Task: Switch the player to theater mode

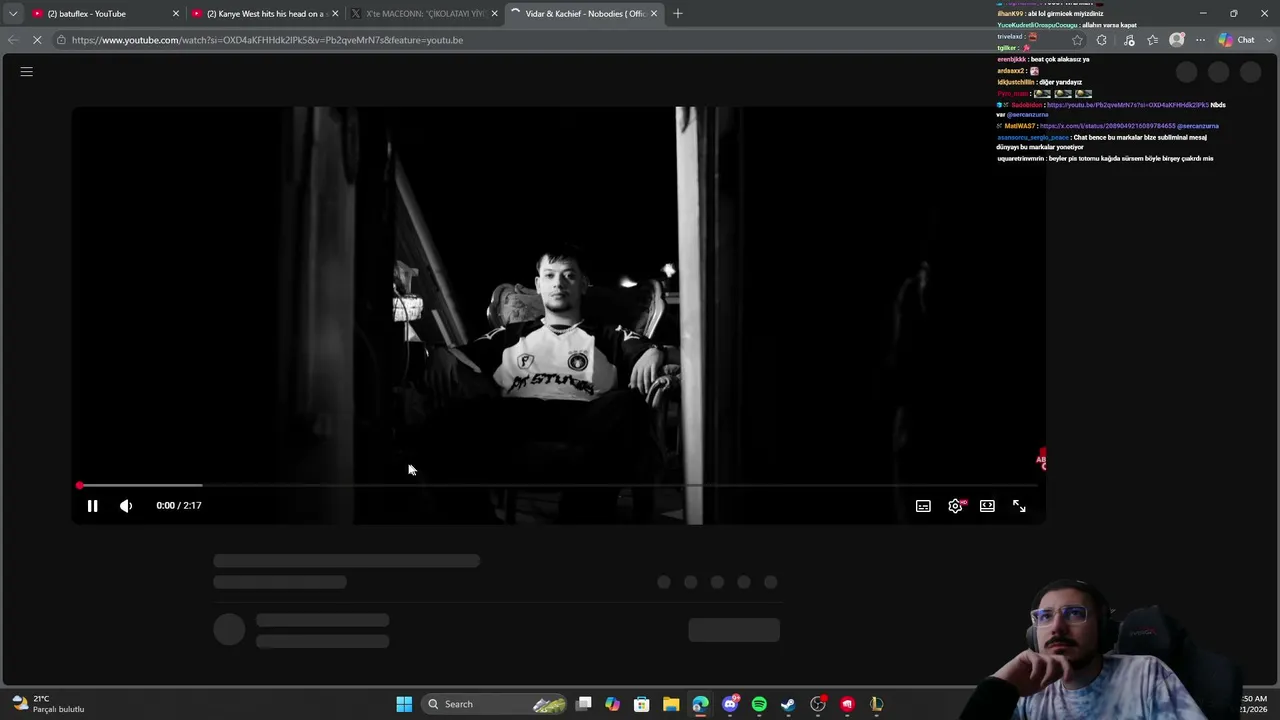Action: point(987,506)
